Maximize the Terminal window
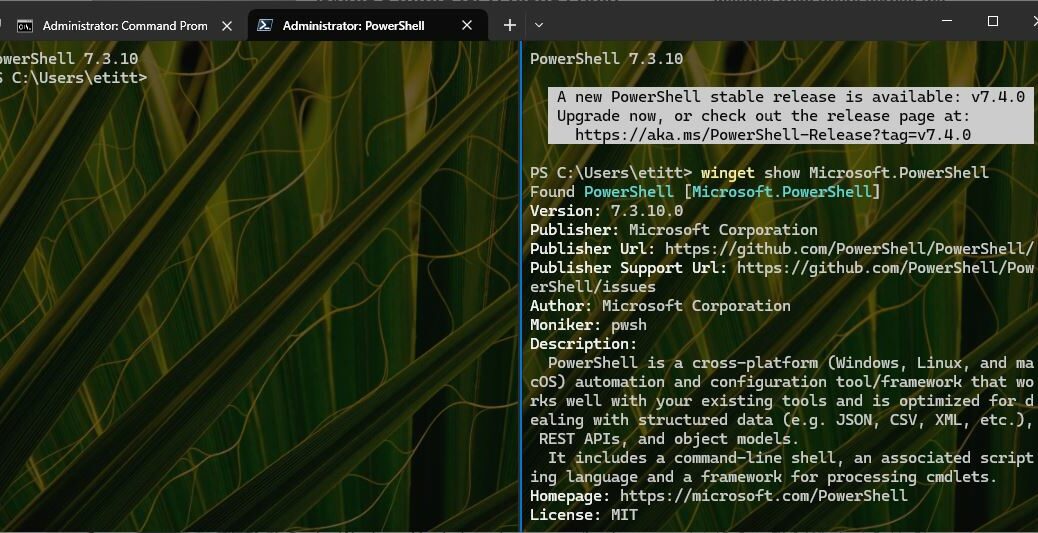Viewport: 1038px width, 533px height. [992, 21]
